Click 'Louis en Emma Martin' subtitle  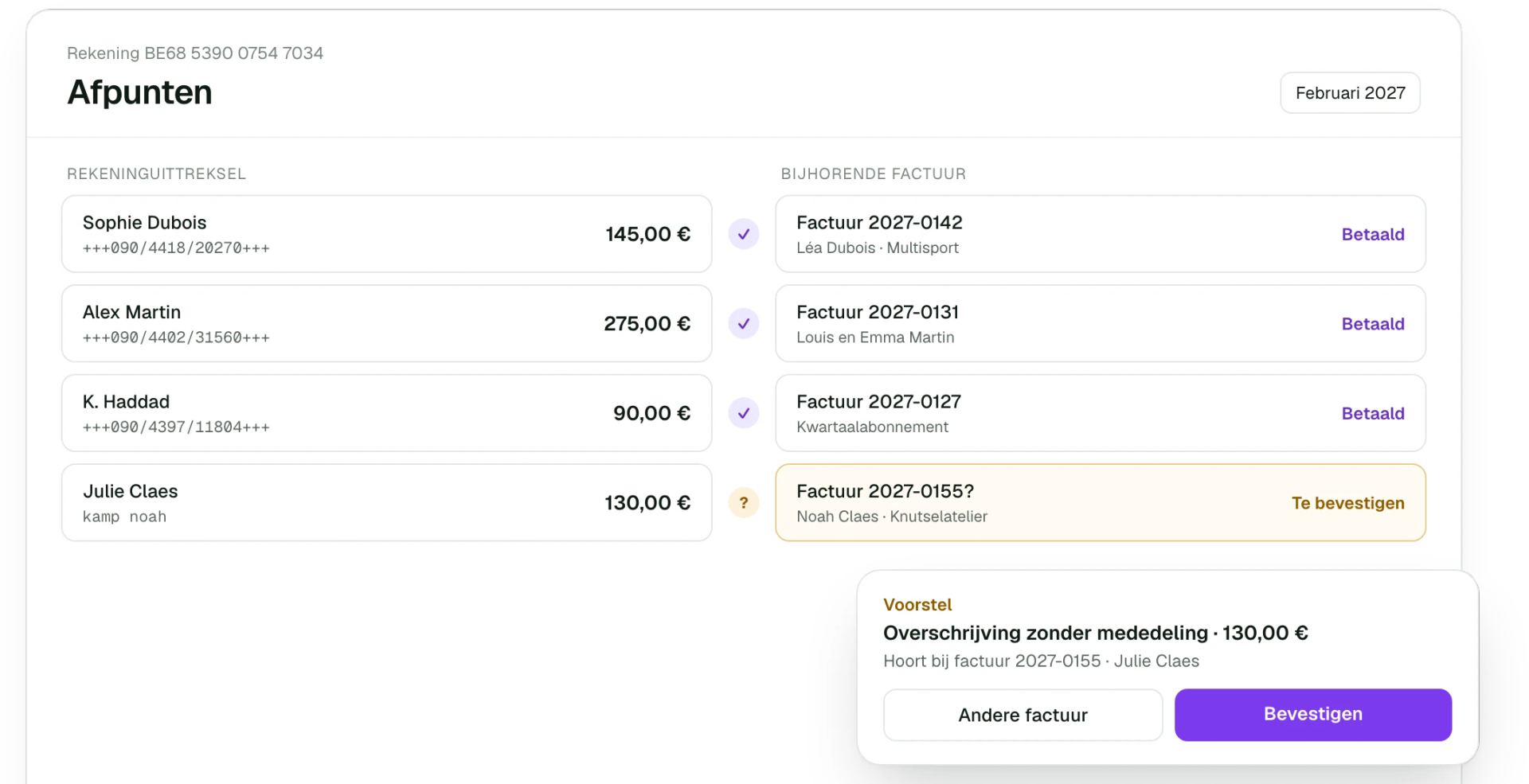point(875,337)
